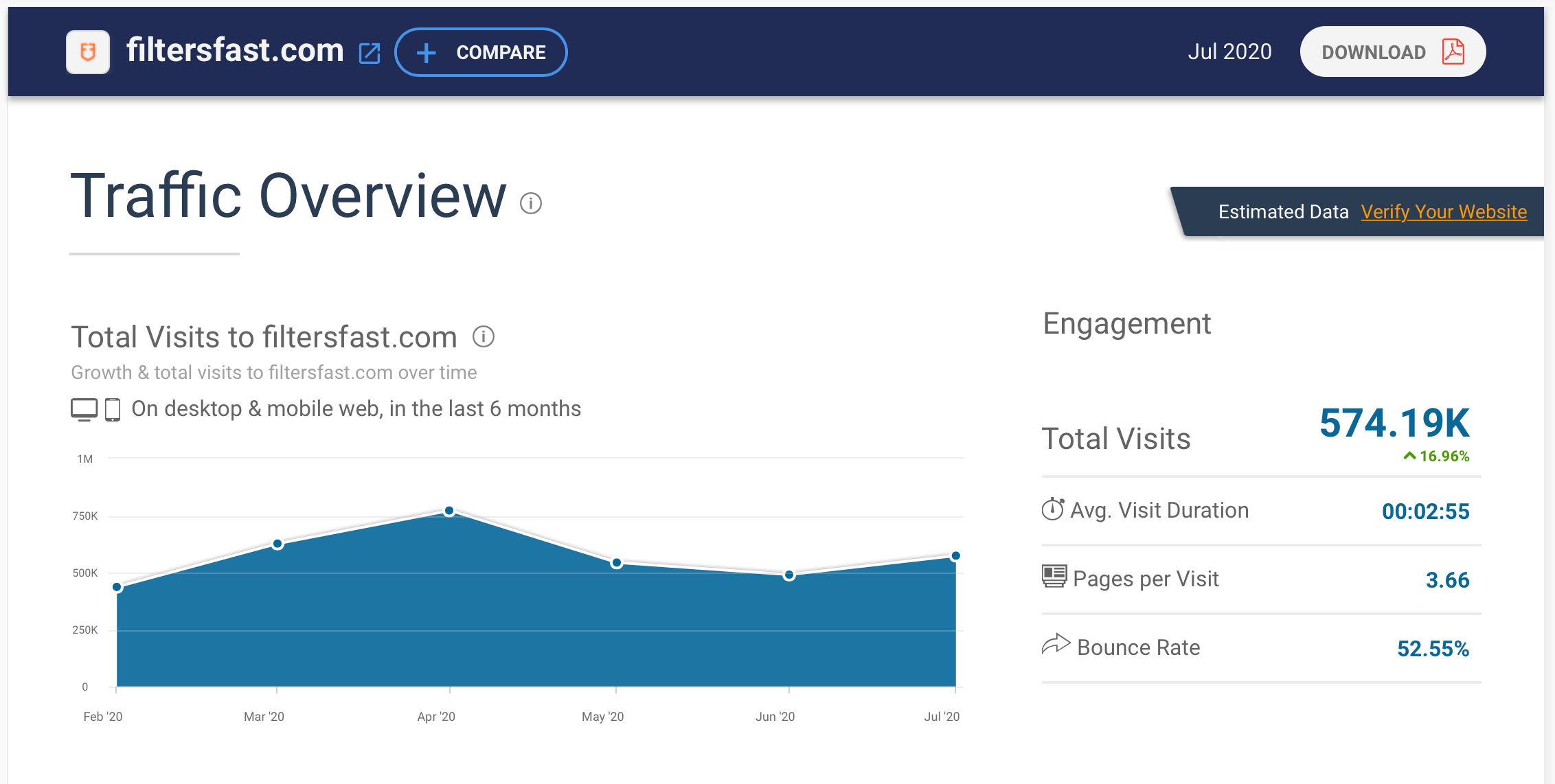Screen dimensions: 1555x784
Task: Open the Total Visits to filtersfast.com info icon
Action: [484, 336]
